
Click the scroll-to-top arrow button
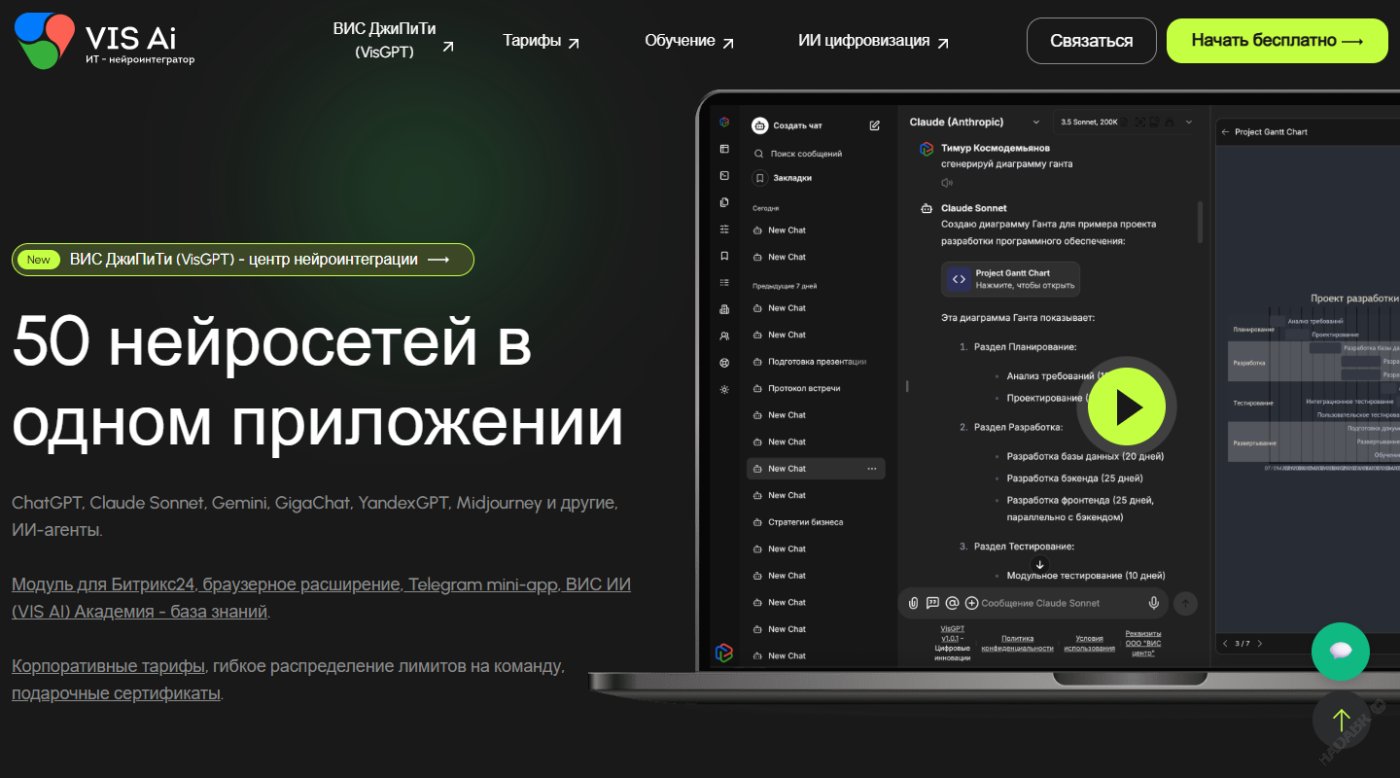coord(1342,720)
